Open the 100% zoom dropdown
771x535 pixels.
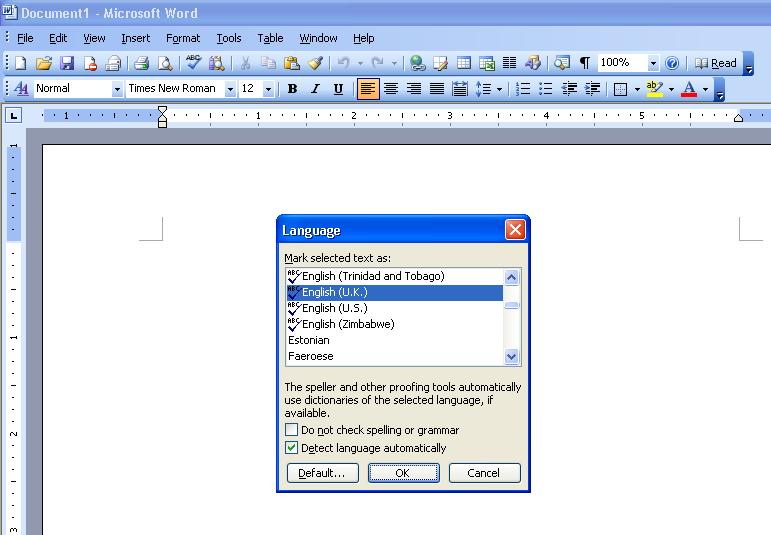653,63
